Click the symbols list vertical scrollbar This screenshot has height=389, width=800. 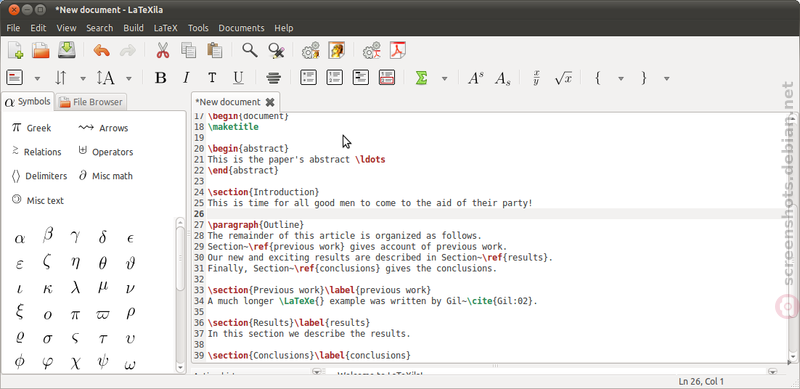pos(181,295)
